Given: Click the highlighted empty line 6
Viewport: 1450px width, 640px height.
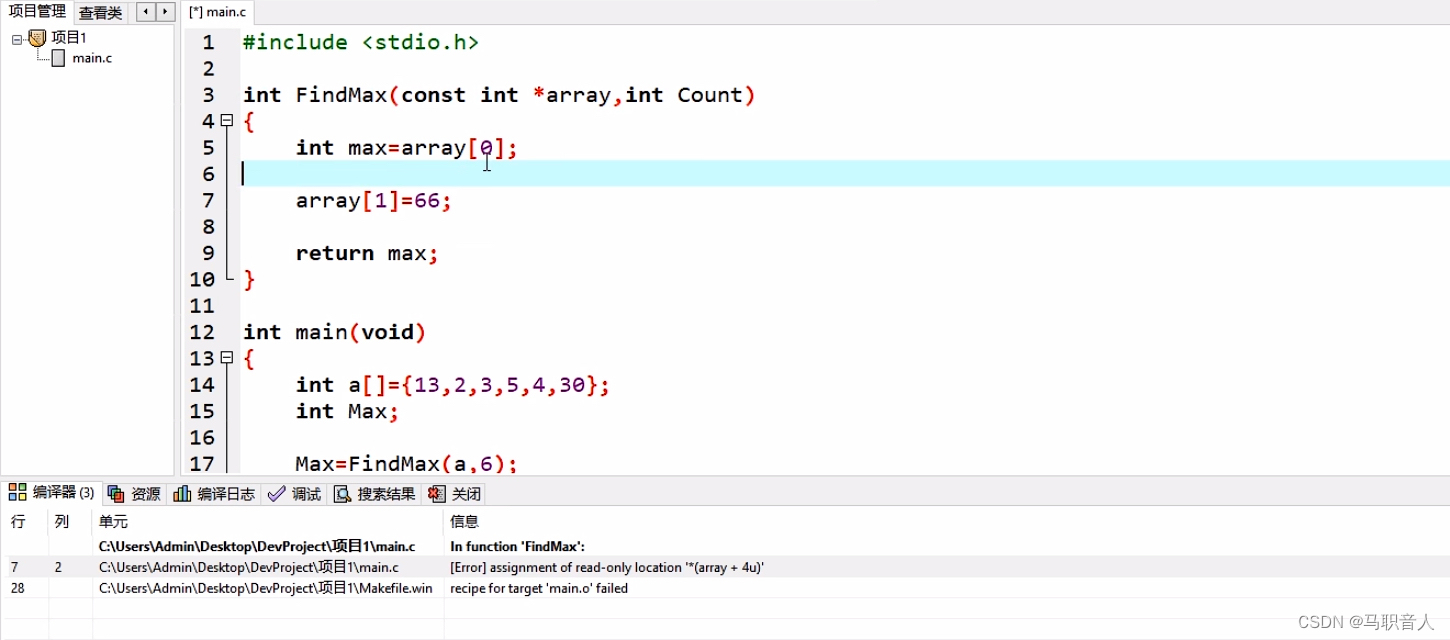Looking at the screenshot, I should pyautogui.click(x=845, y=174).
